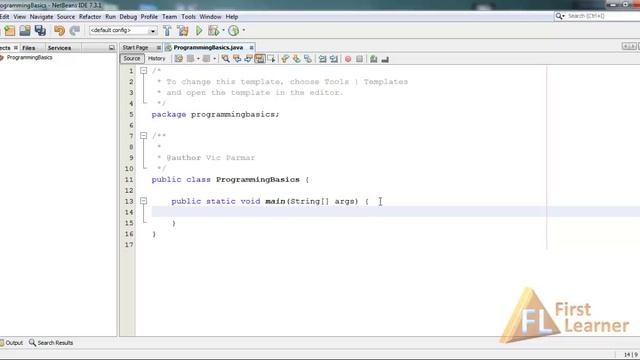Image resolution: width=640 pixels, height=360 pixels.
Task: Open the Debug Project dropdown arrow
Action: (223, 30)
